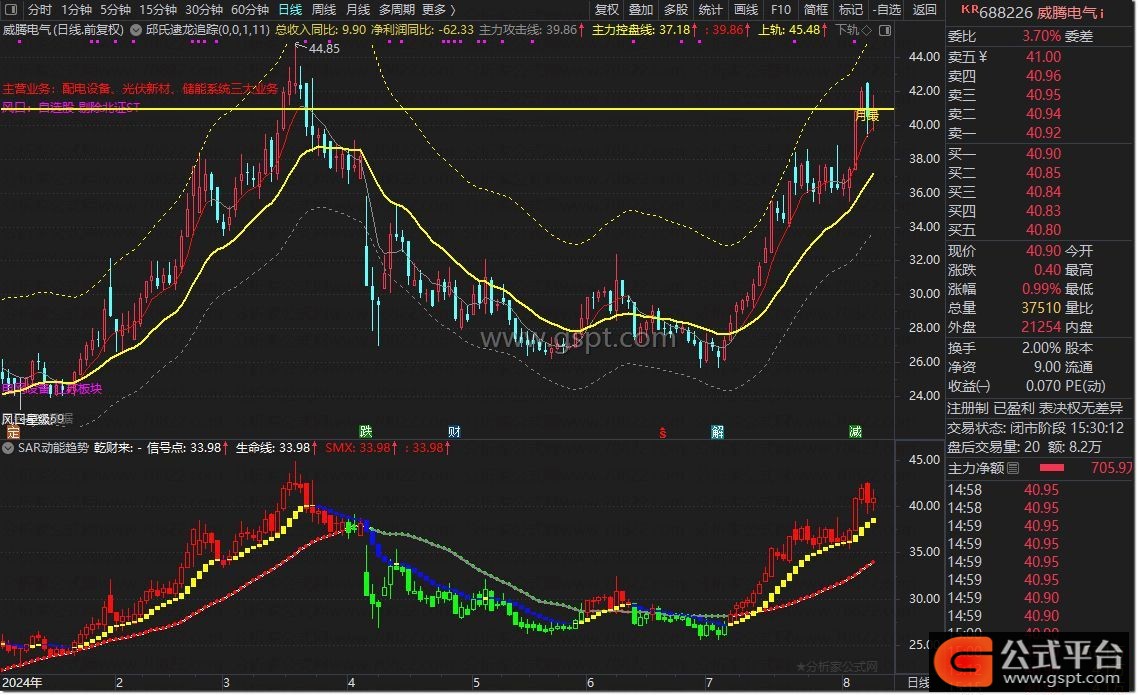Click the panel layout icon at top-left
The width and height of the screenshot is (1139, 695).
pyautogui.click(x=10, y=9)
